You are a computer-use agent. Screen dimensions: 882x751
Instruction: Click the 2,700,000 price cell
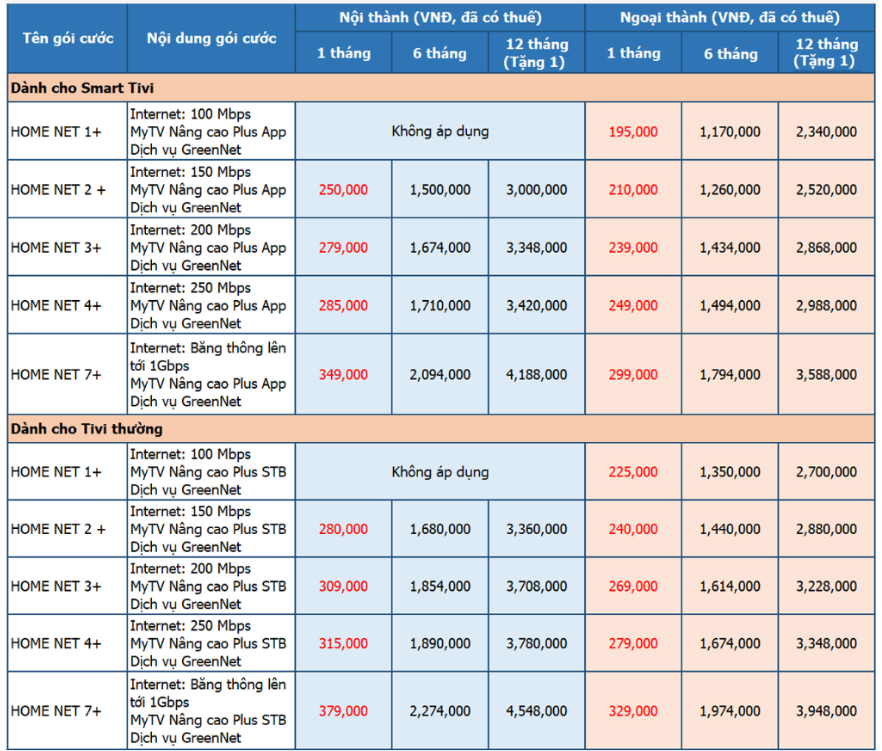click(826, 472)
